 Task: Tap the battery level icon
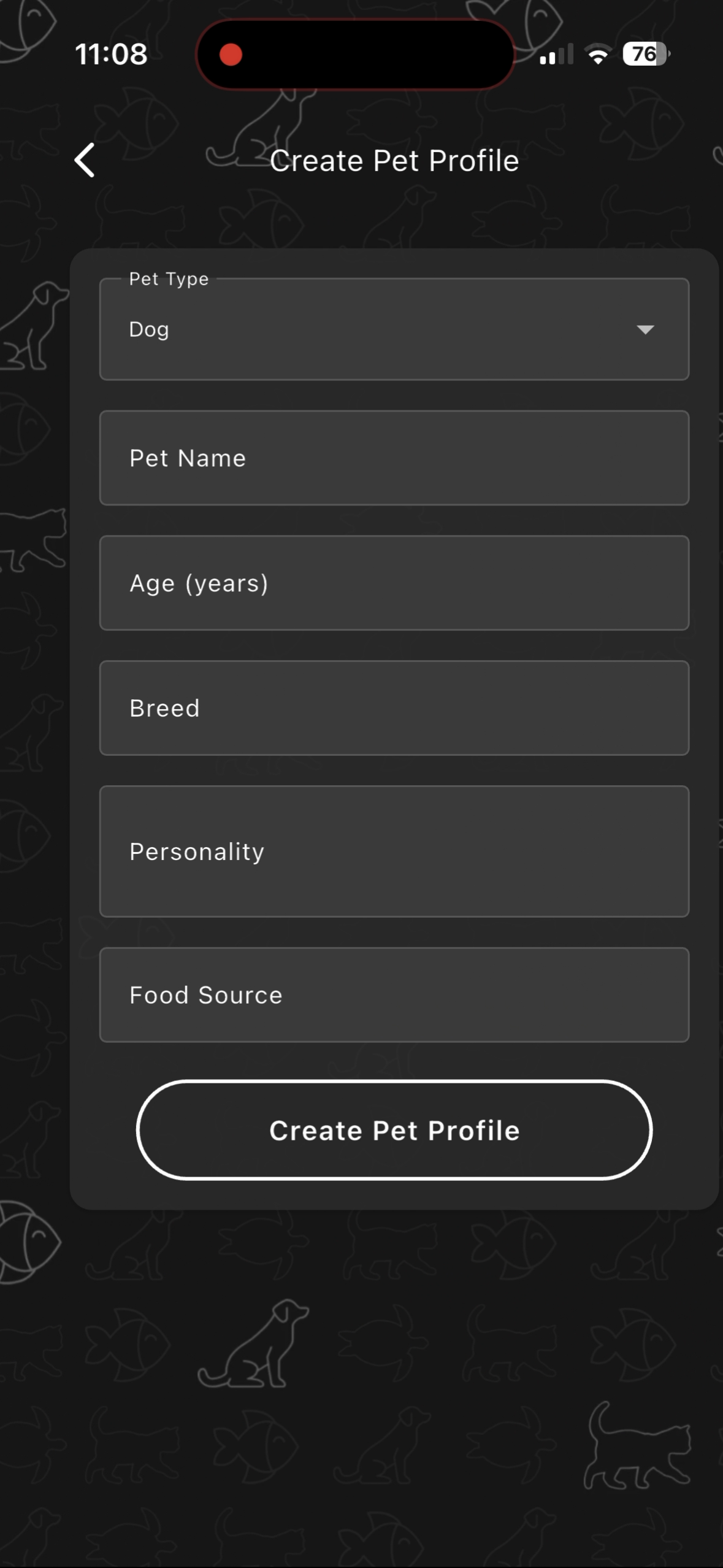[646, 54]
